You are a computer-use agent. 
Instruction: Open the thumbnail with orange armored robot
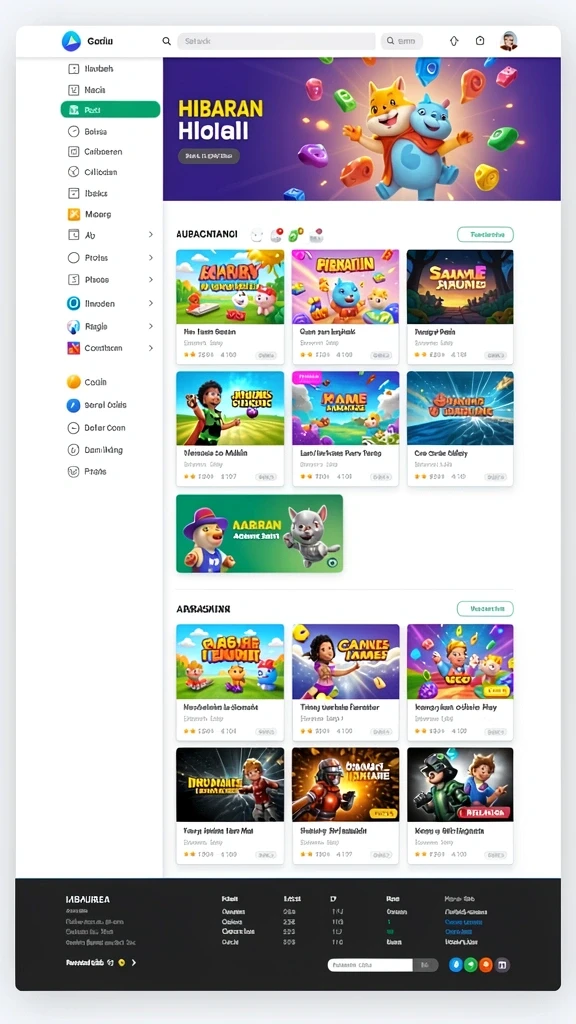(x=345, y=784)
